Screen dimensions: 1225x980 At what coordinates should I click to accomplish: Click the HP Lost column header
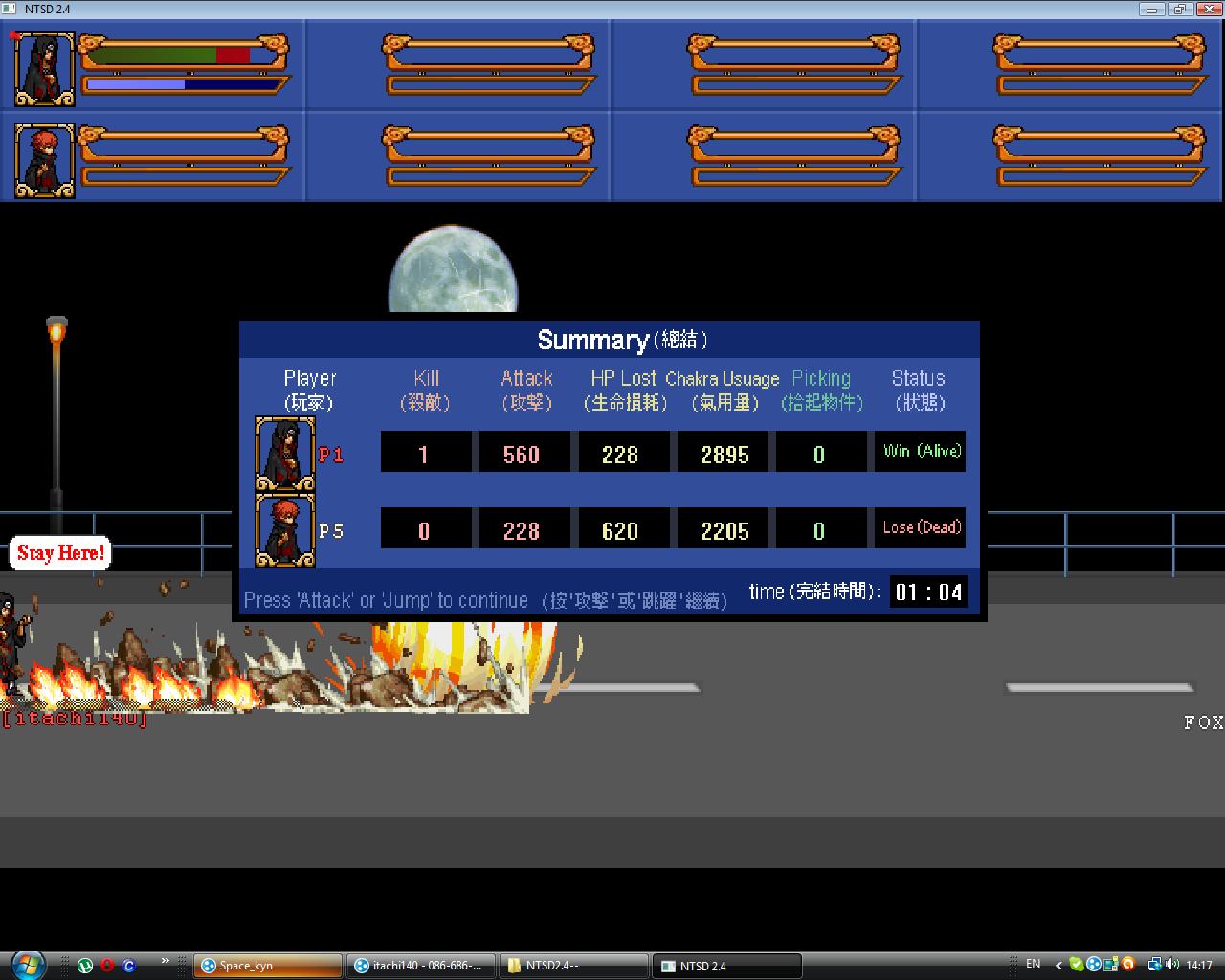pos(625,390)
